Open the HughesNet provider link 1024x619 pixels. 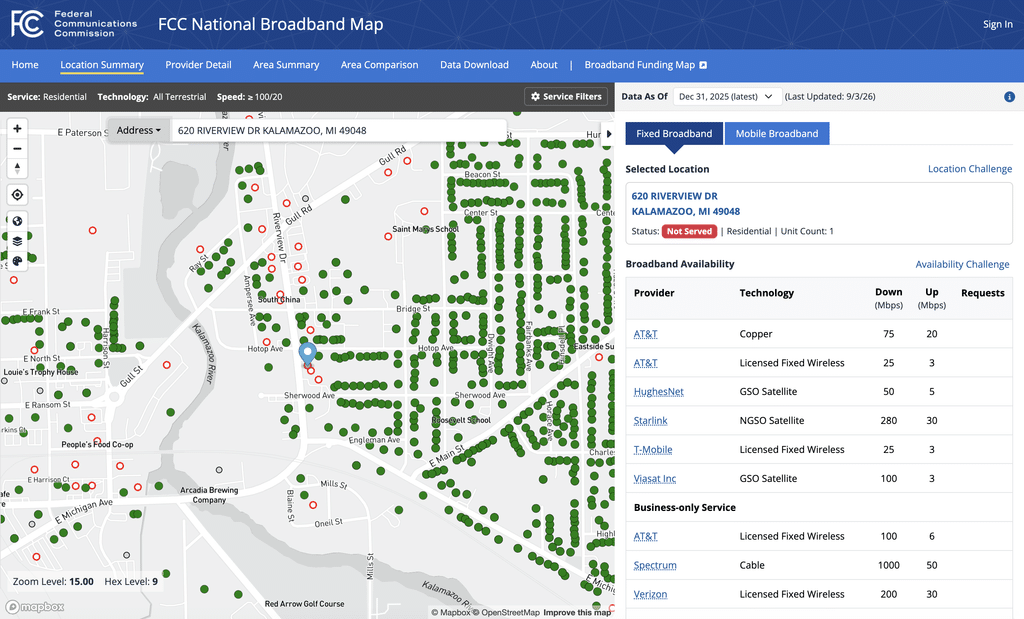coord(658,392)
